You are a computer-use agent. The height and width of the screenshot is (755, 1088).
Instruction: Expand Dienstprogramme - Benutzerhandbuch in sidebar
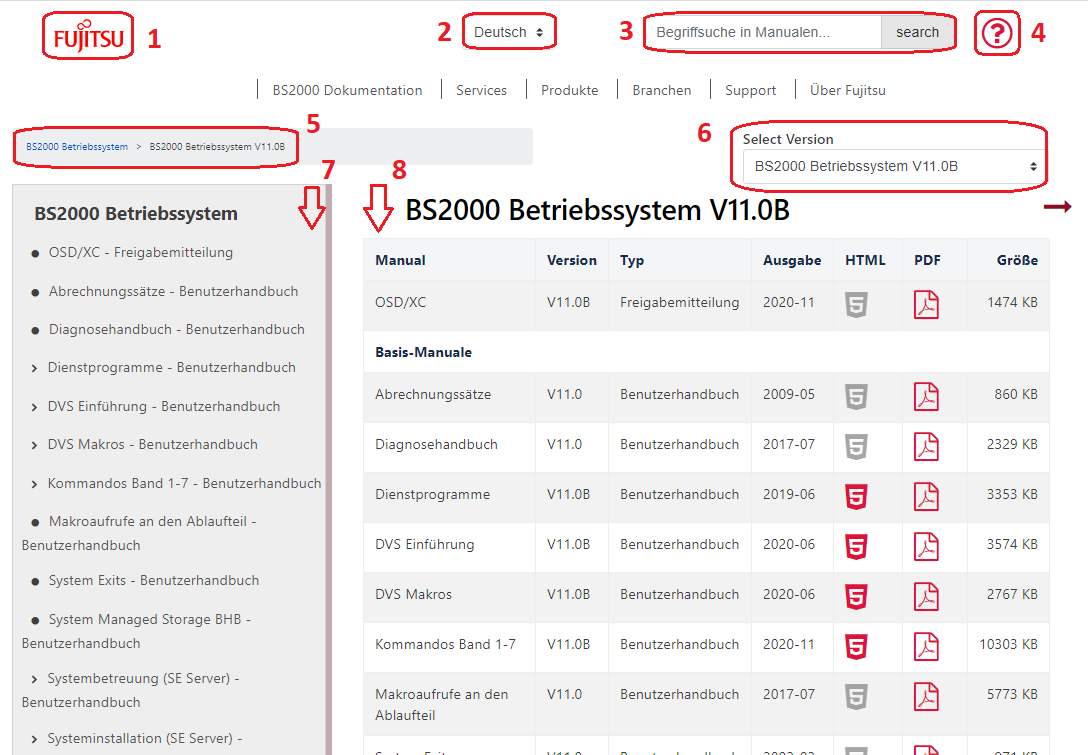pyautogui.click(x=35, y=369)
